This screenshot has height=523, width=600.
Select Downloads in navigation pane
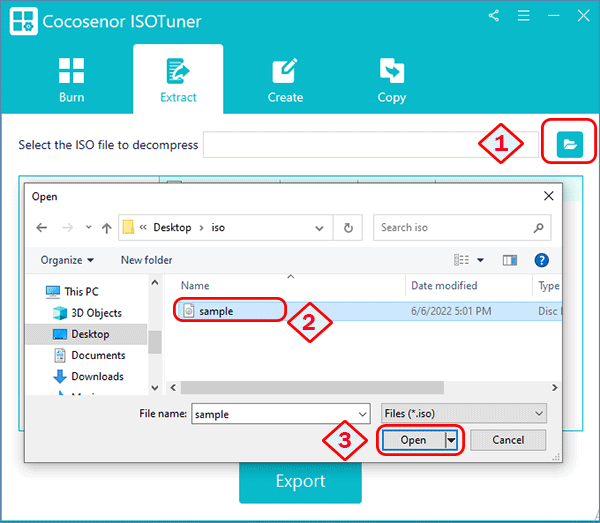(98, 376)
